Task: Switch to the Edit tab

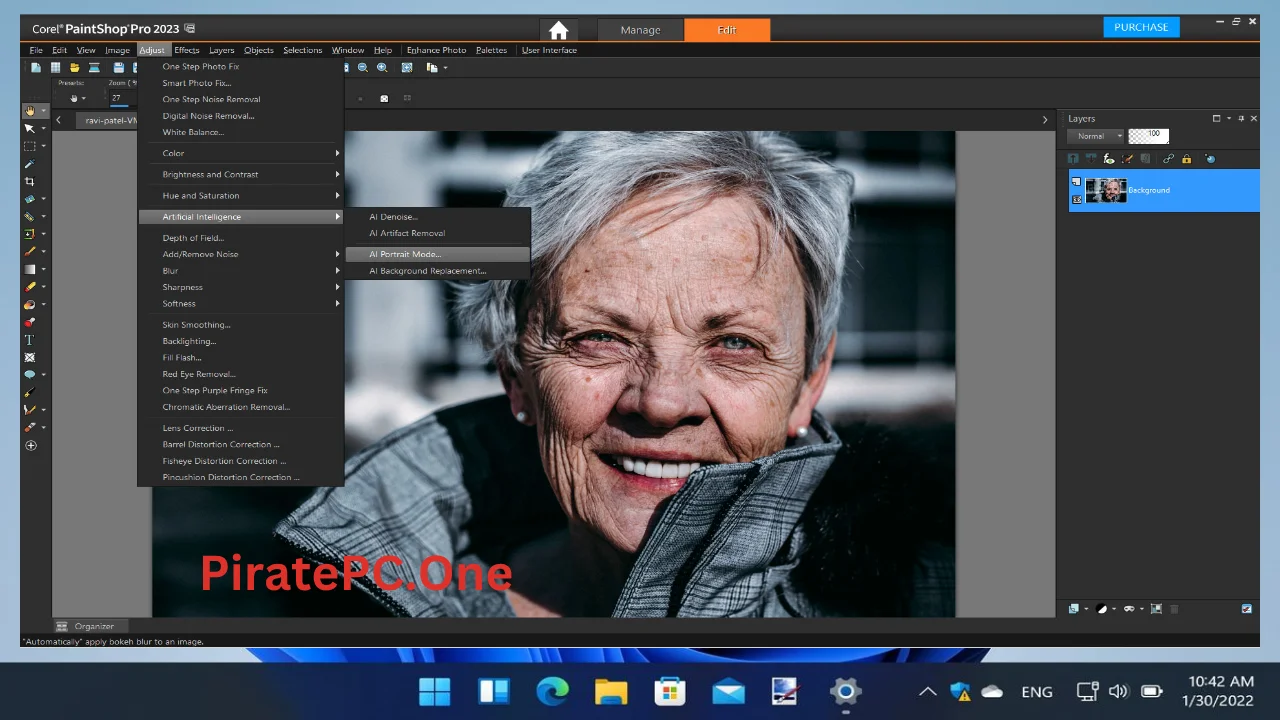Action: 727,30
